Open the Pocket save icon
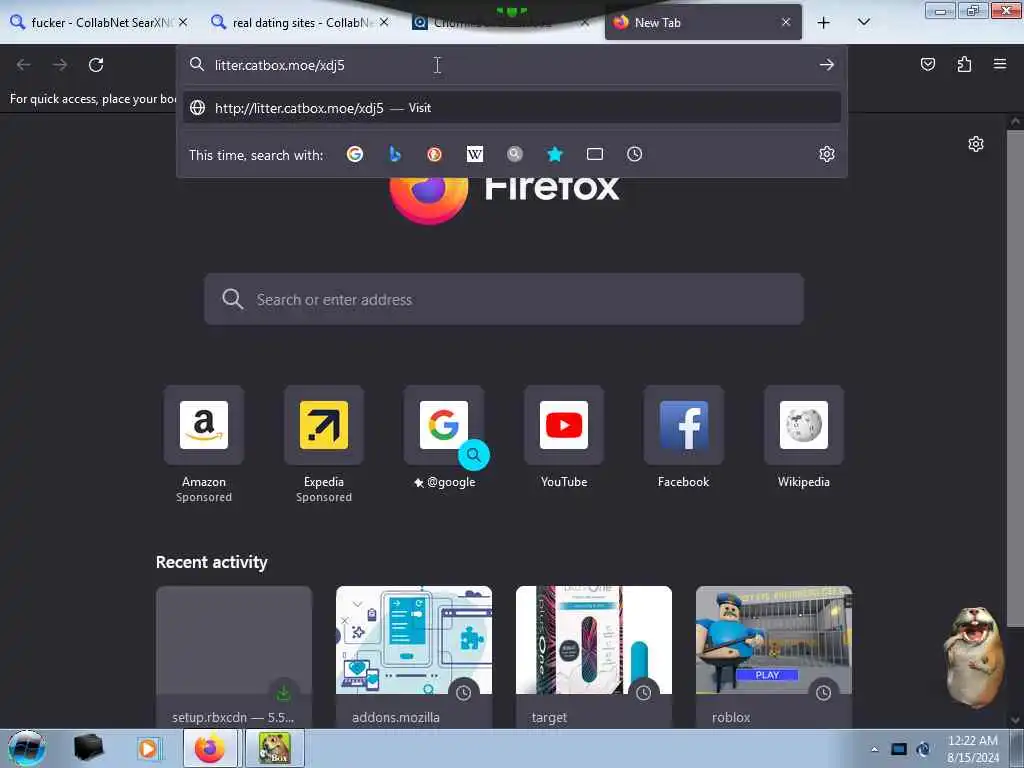 pos(927,64)
